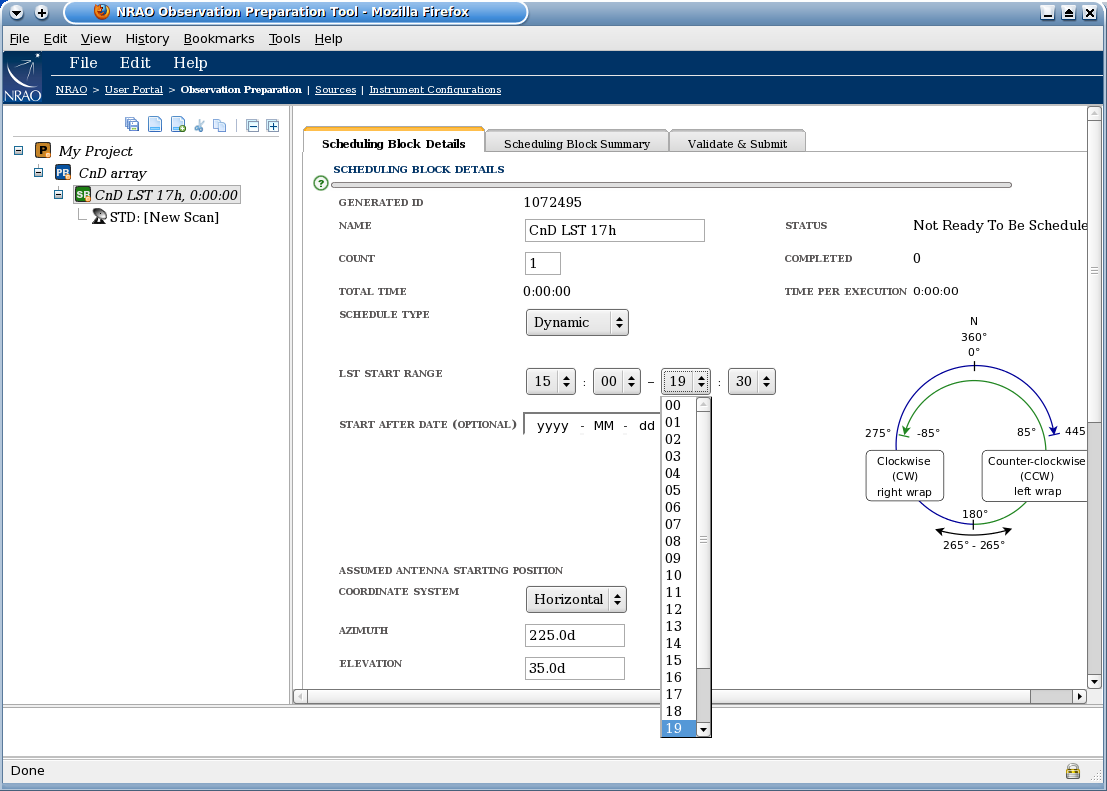Open the Bookmarks menu in Firefox

[219, 38]
